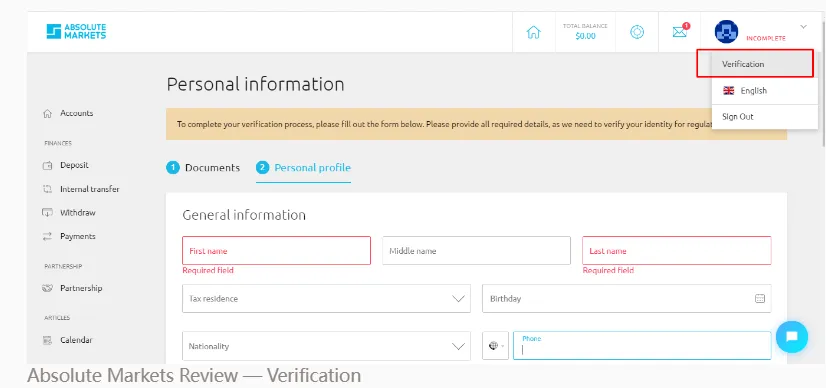Open Partnership page
Viewport: 826px width, 388px height.
81,288
